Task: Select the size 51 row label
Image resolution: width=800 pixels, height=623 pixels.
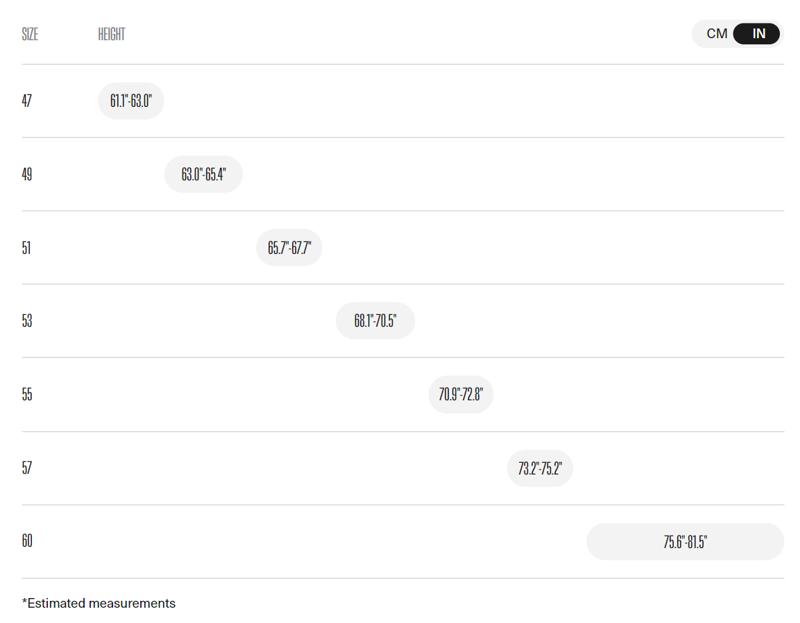Action: coord(27,247)
